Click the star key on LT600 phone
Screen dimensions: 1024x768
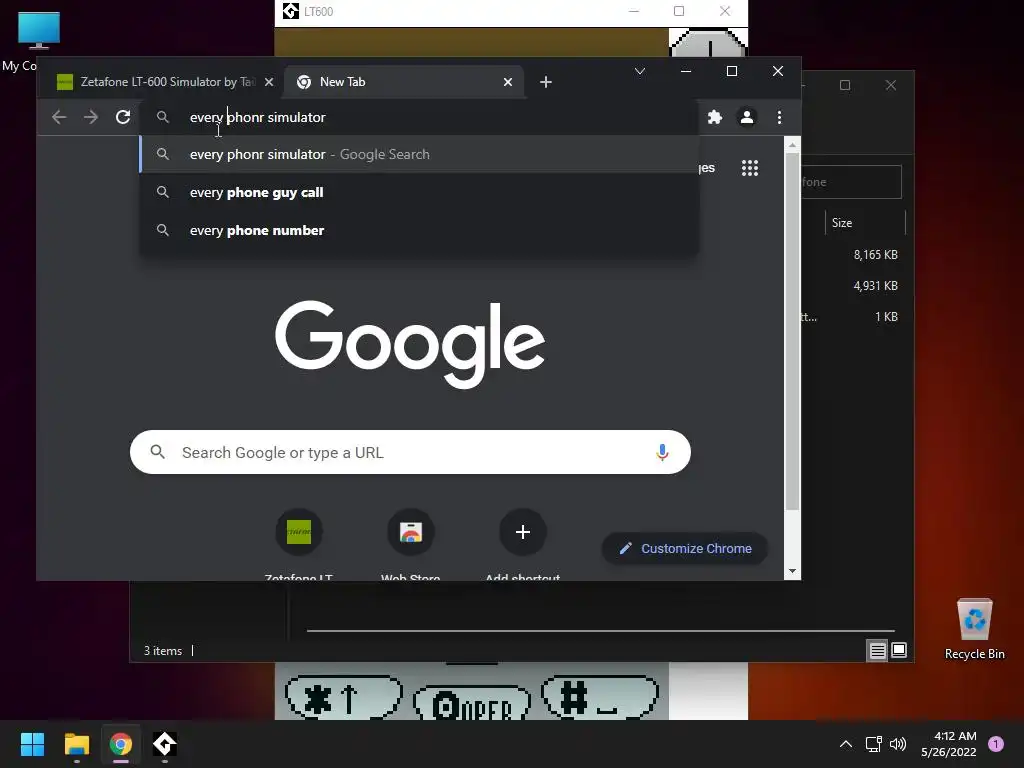344,697
